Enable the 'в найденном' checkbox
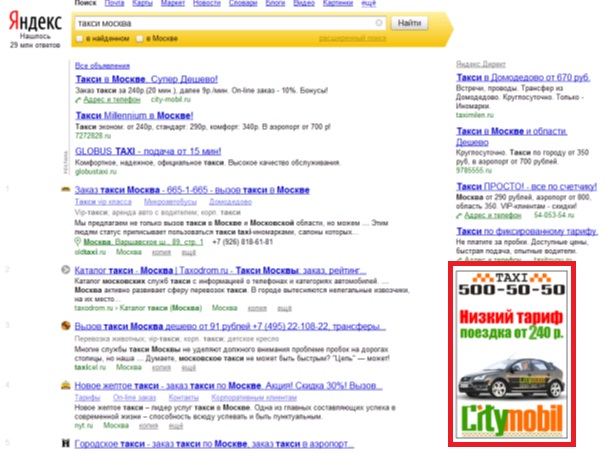 point(80,39)
